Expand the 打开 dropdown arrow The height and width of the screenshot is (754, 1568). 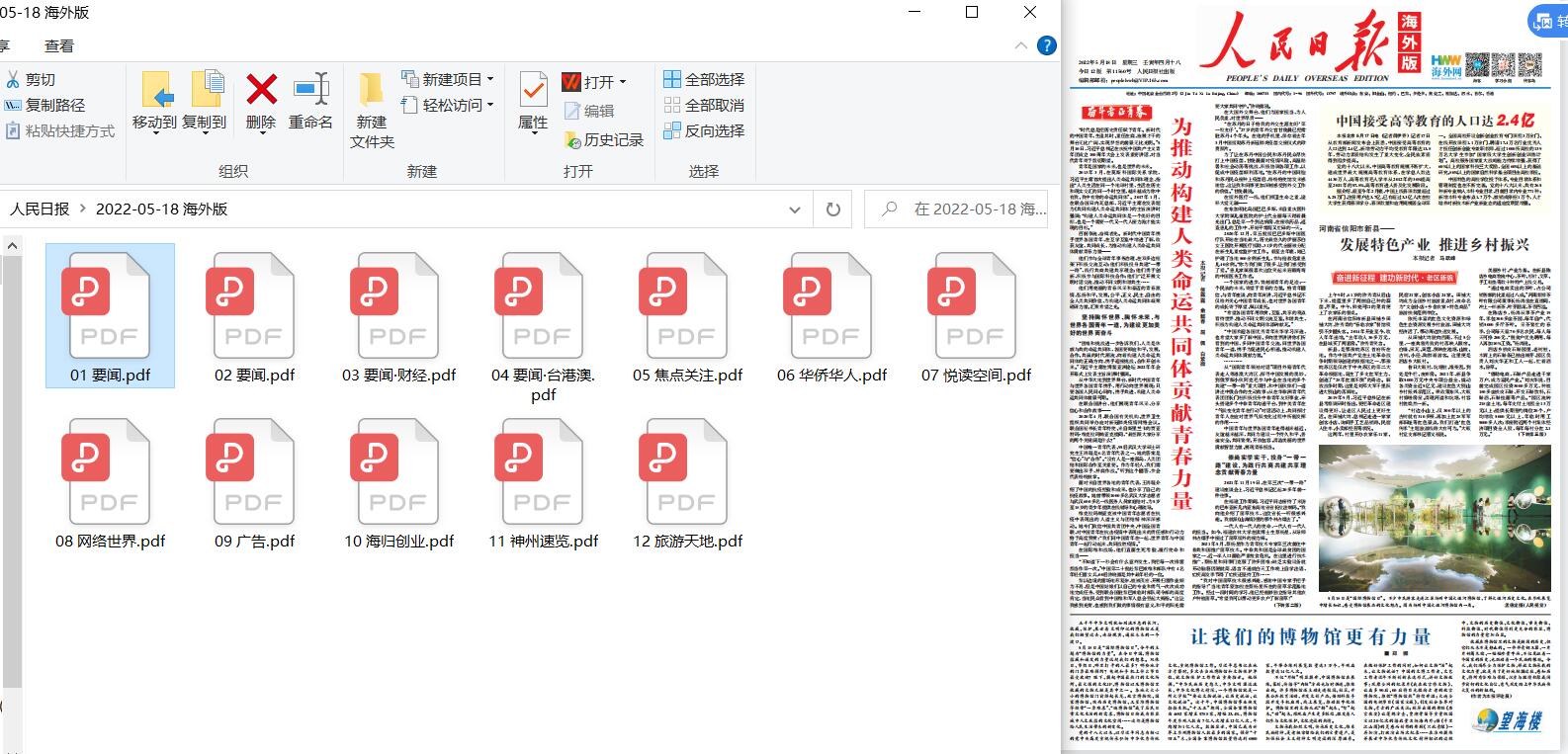pyautogui.click(x=622, y=82)
